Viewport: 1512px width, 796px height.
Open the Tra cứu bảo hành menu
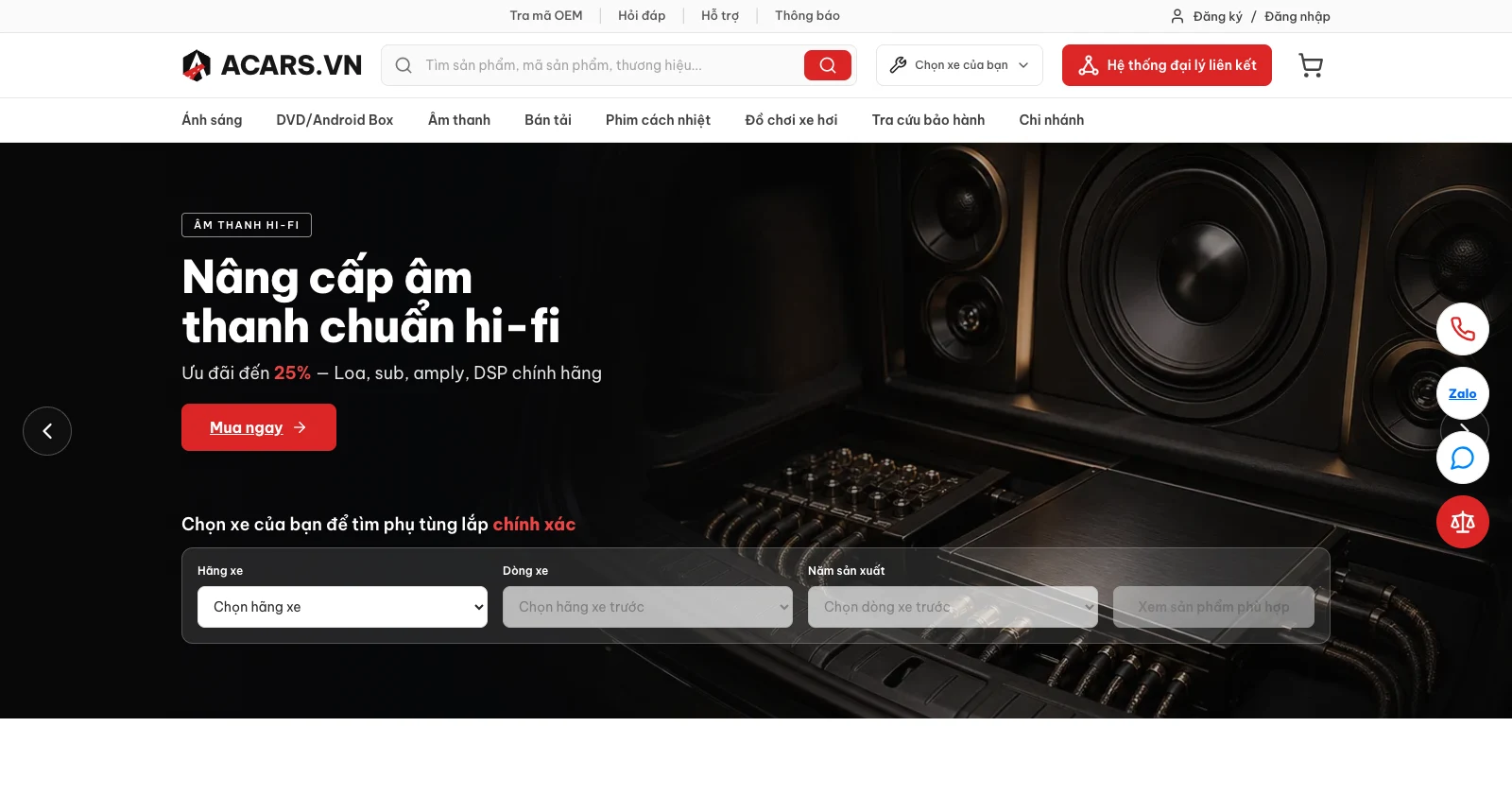(928, 120)
